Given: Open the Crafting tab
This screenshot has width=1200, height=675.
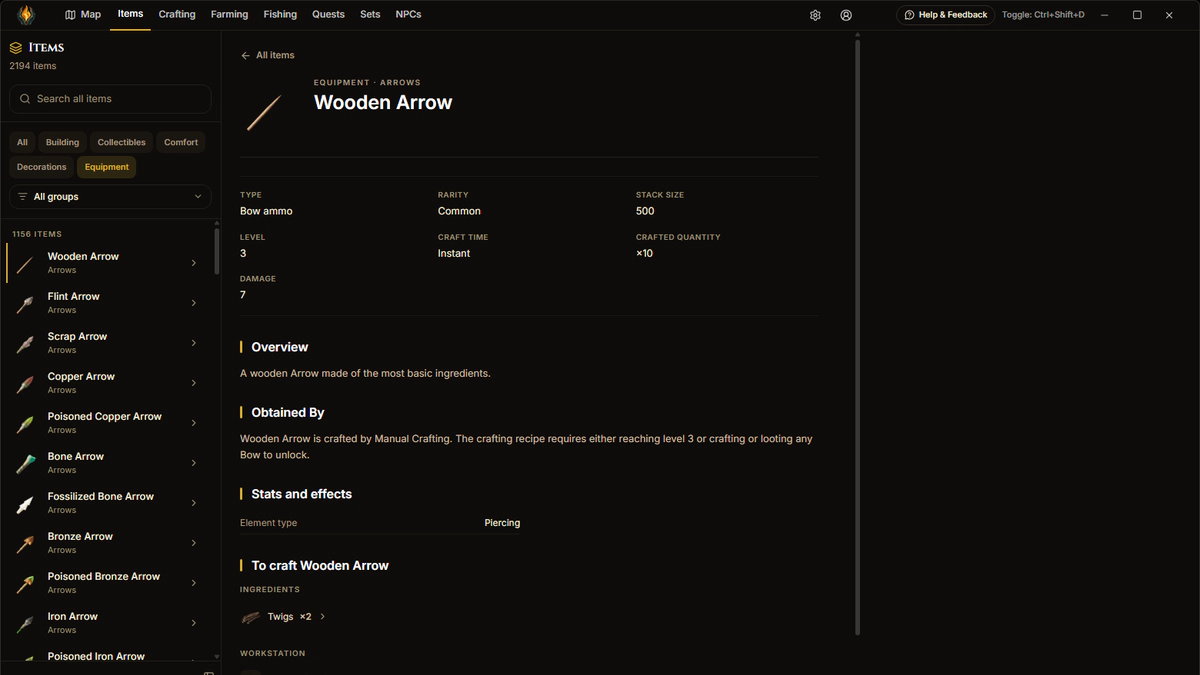Looking at the screenshot, I should [177, 15].
